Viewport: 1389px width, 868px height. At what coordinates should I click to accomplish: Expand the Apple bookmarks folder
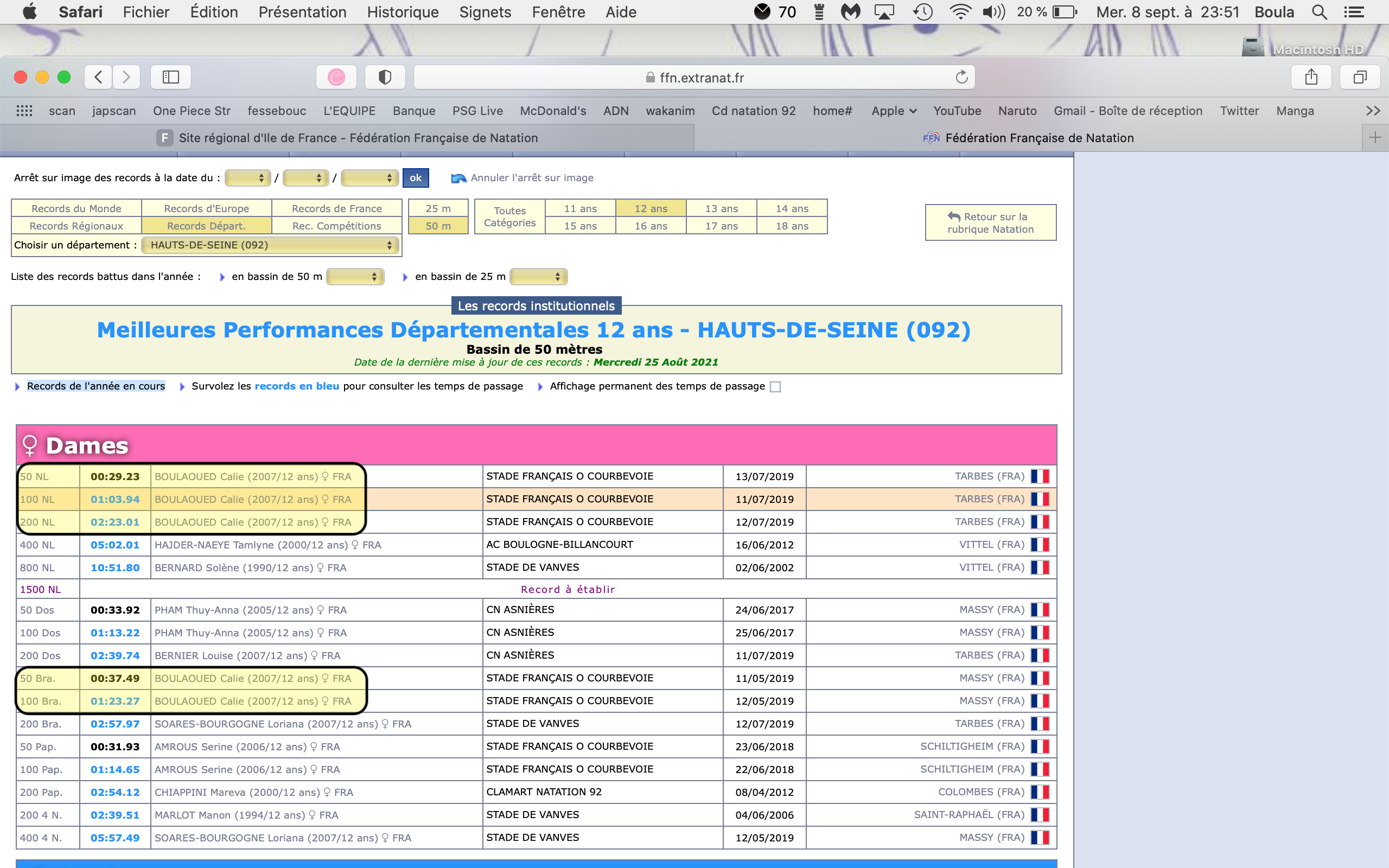point(894,111)
